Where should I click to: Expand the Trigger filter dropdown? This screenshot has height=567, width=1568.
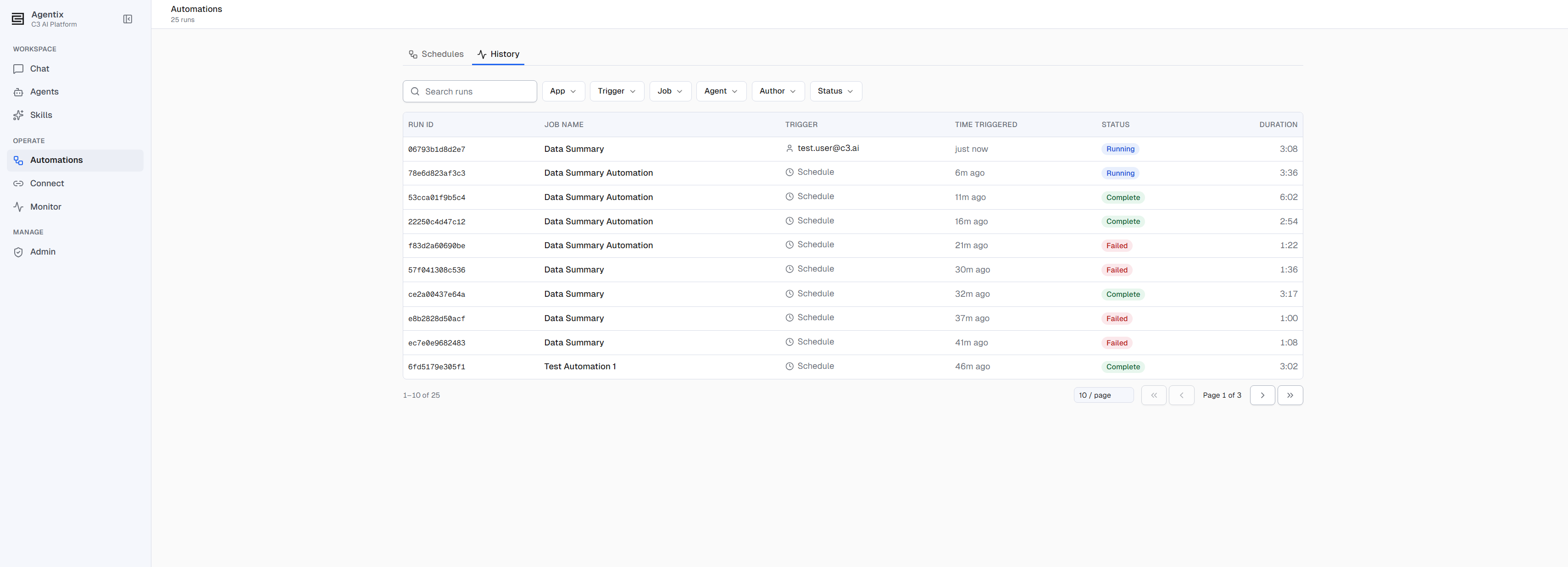pyautogui.click(x=617, y=91)
